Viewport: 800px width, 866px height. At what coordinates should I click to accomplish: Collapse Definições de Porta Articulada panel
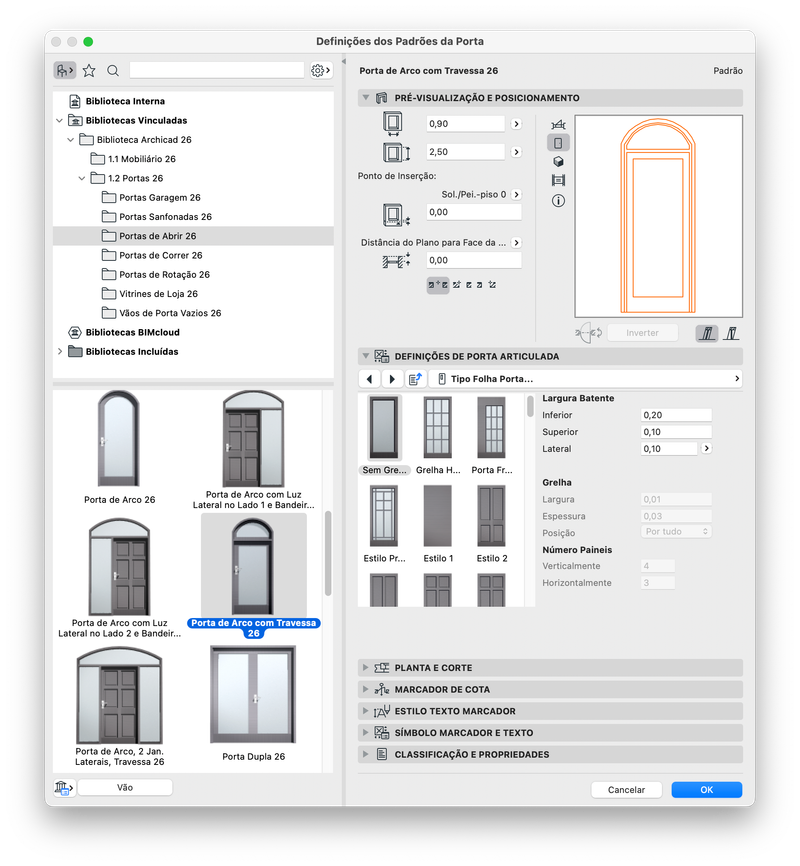point(365,356)
